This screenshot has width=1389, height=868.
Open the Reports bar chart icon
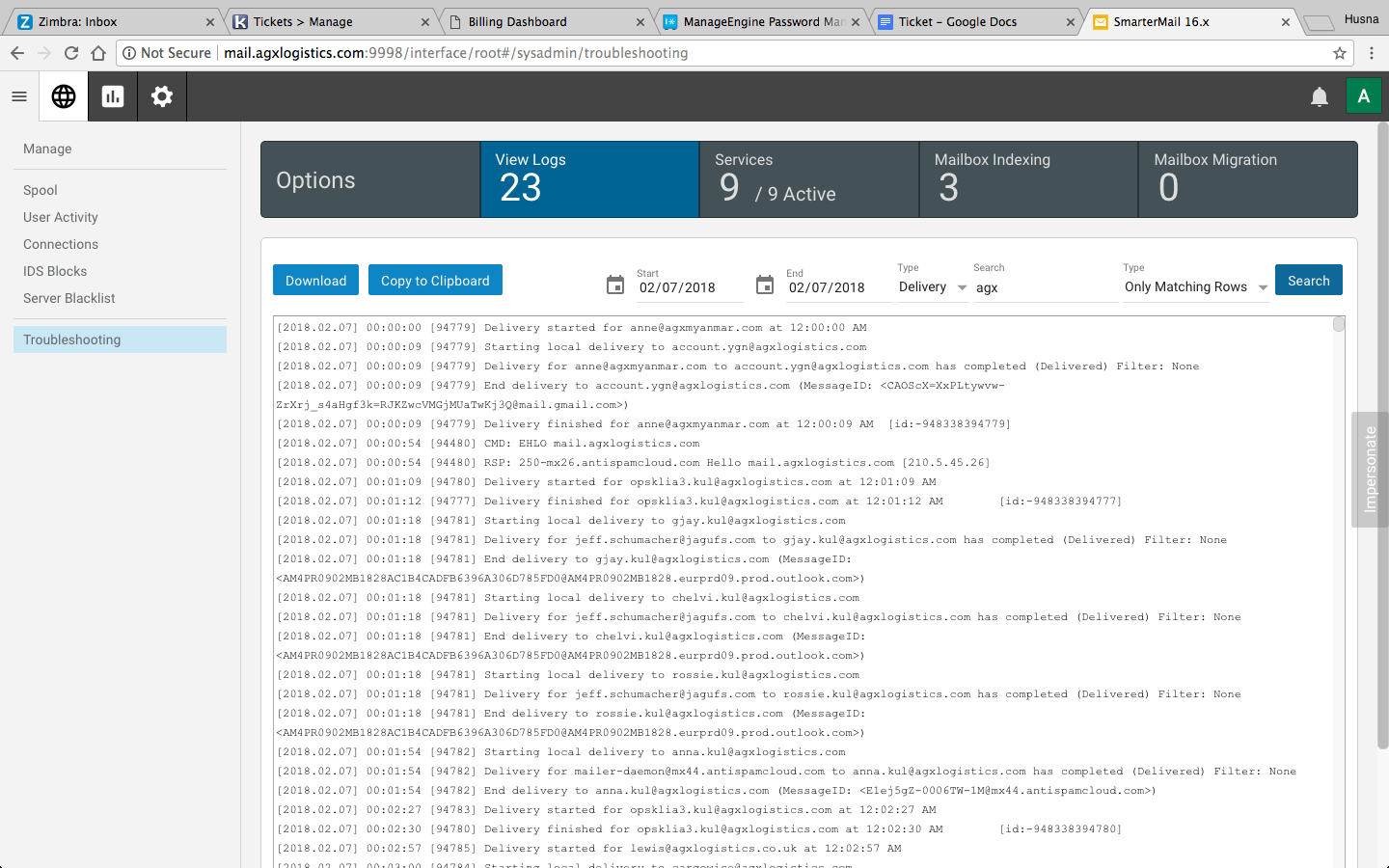click(113, 96)
